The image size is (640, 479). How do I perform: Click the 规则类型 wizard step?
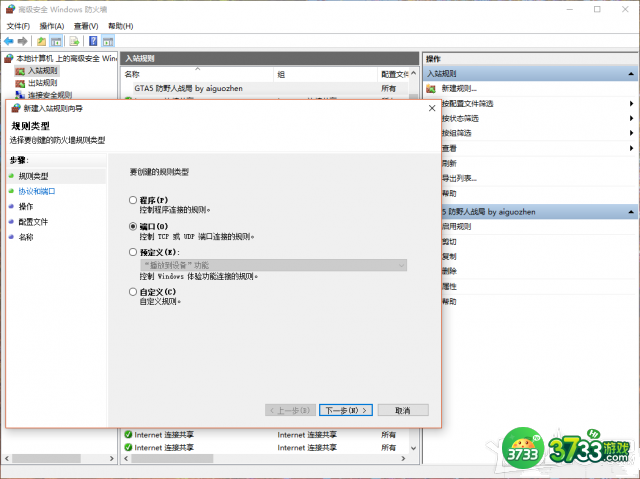point(33,176)
